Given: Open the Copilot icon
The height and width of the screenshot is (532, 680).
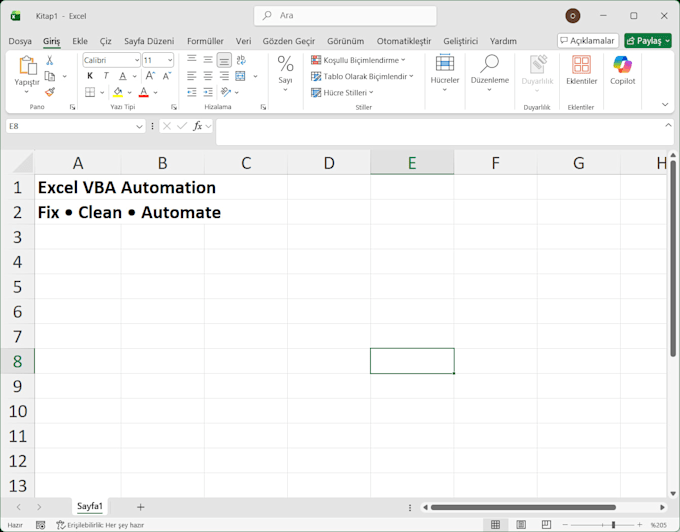Looking at the screenshot, I should pyautogui.click(x=622, y=65).
